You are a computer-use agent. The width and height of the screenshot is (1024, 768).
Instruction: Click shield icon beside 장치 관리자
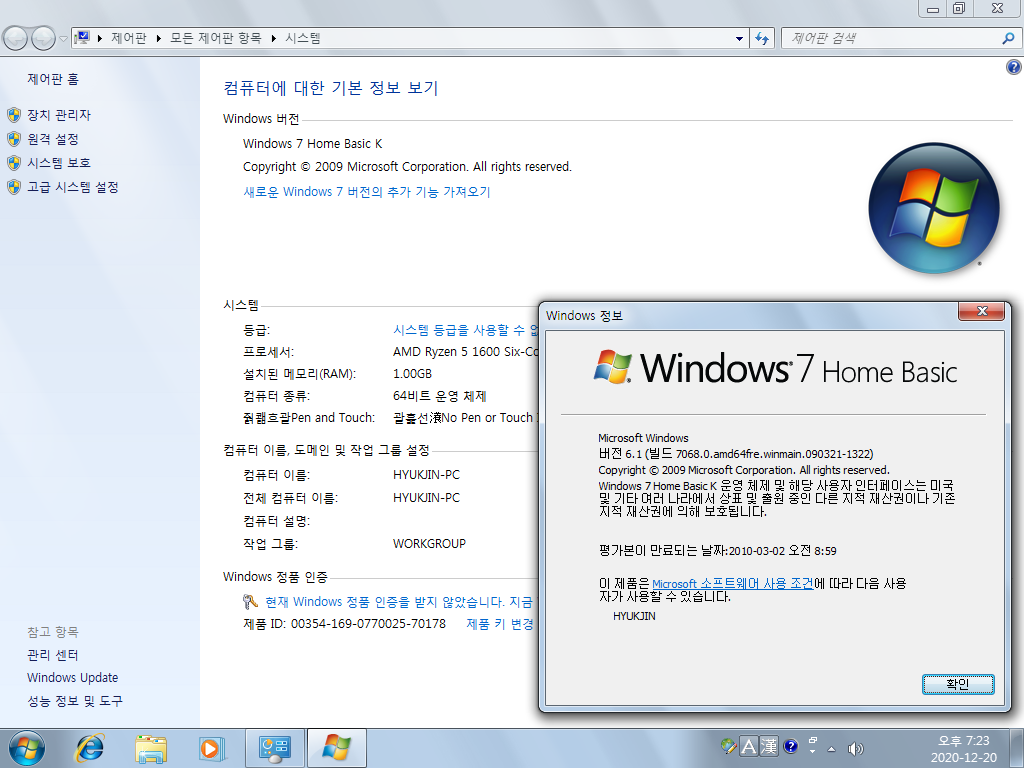point(14,116)
